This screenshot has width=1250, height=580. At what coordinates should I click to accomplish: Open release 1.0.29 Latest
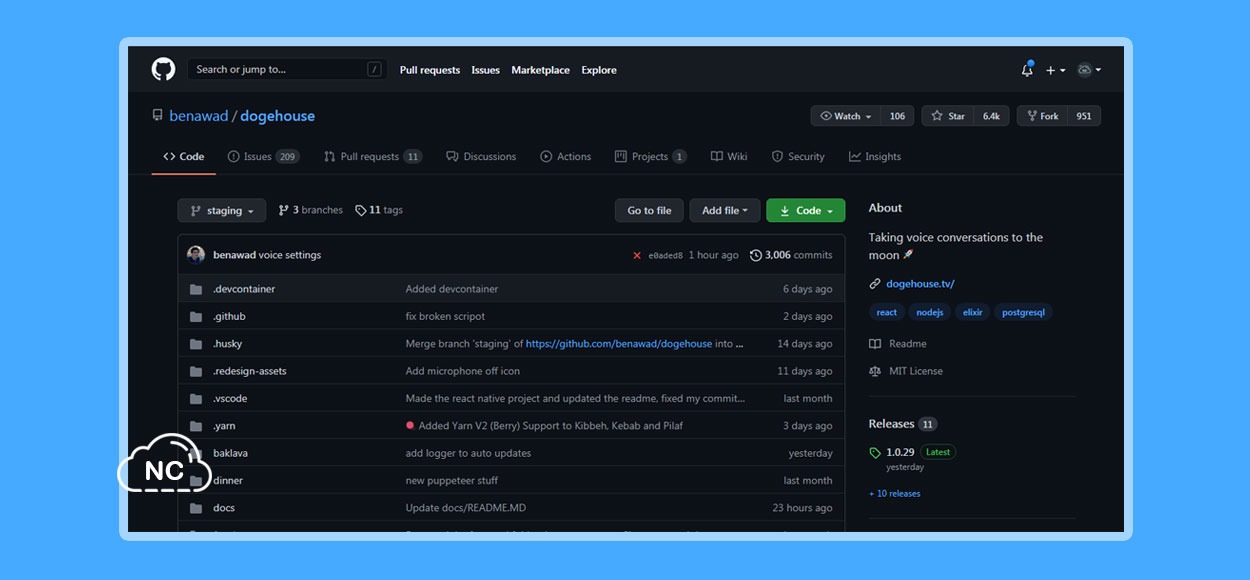click(x=912, y=452)
